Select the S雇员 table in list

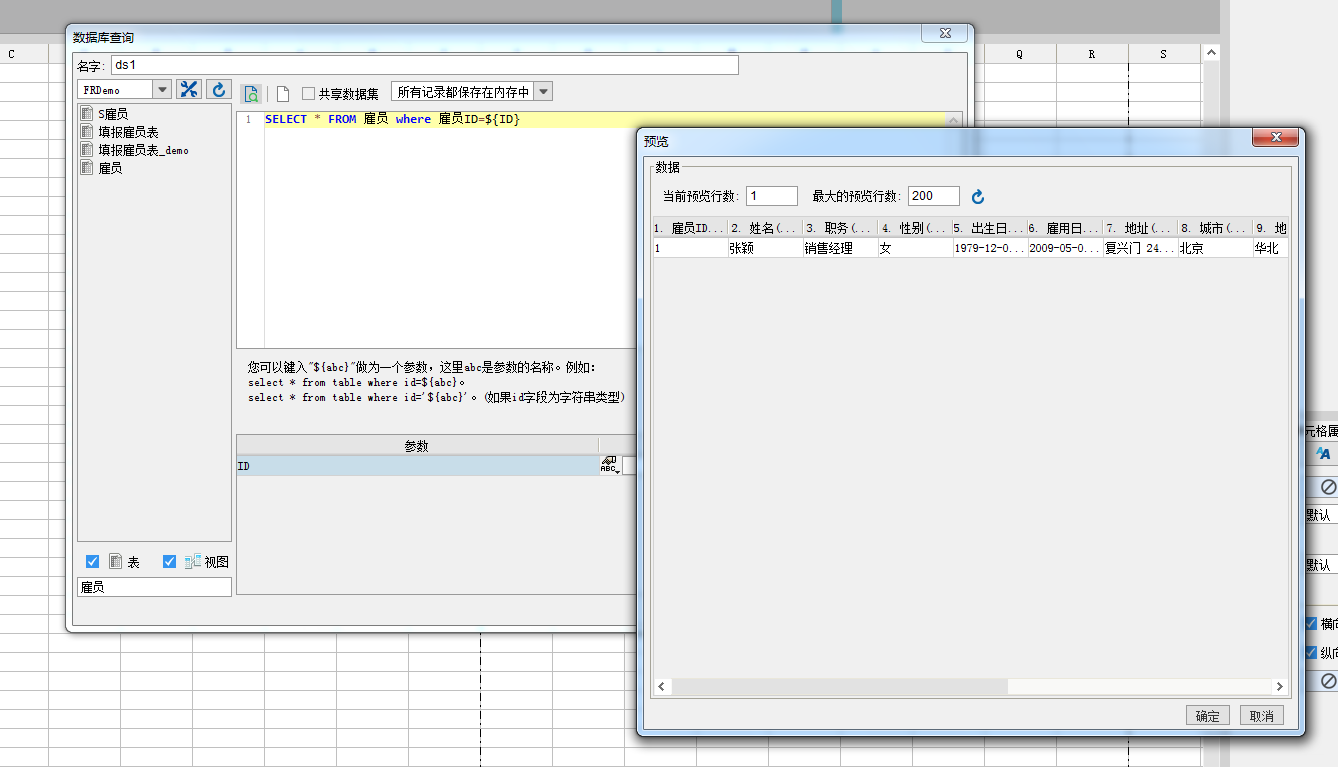tap(112, 115)
